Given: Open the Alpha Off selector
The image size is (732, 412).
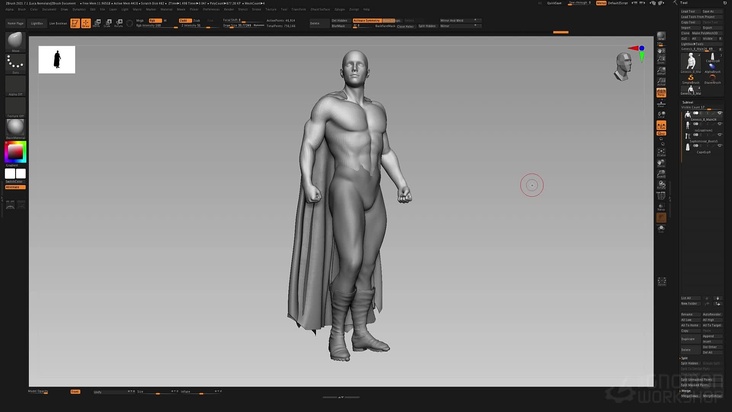Looking at the screenshot, I should point(15,85).
